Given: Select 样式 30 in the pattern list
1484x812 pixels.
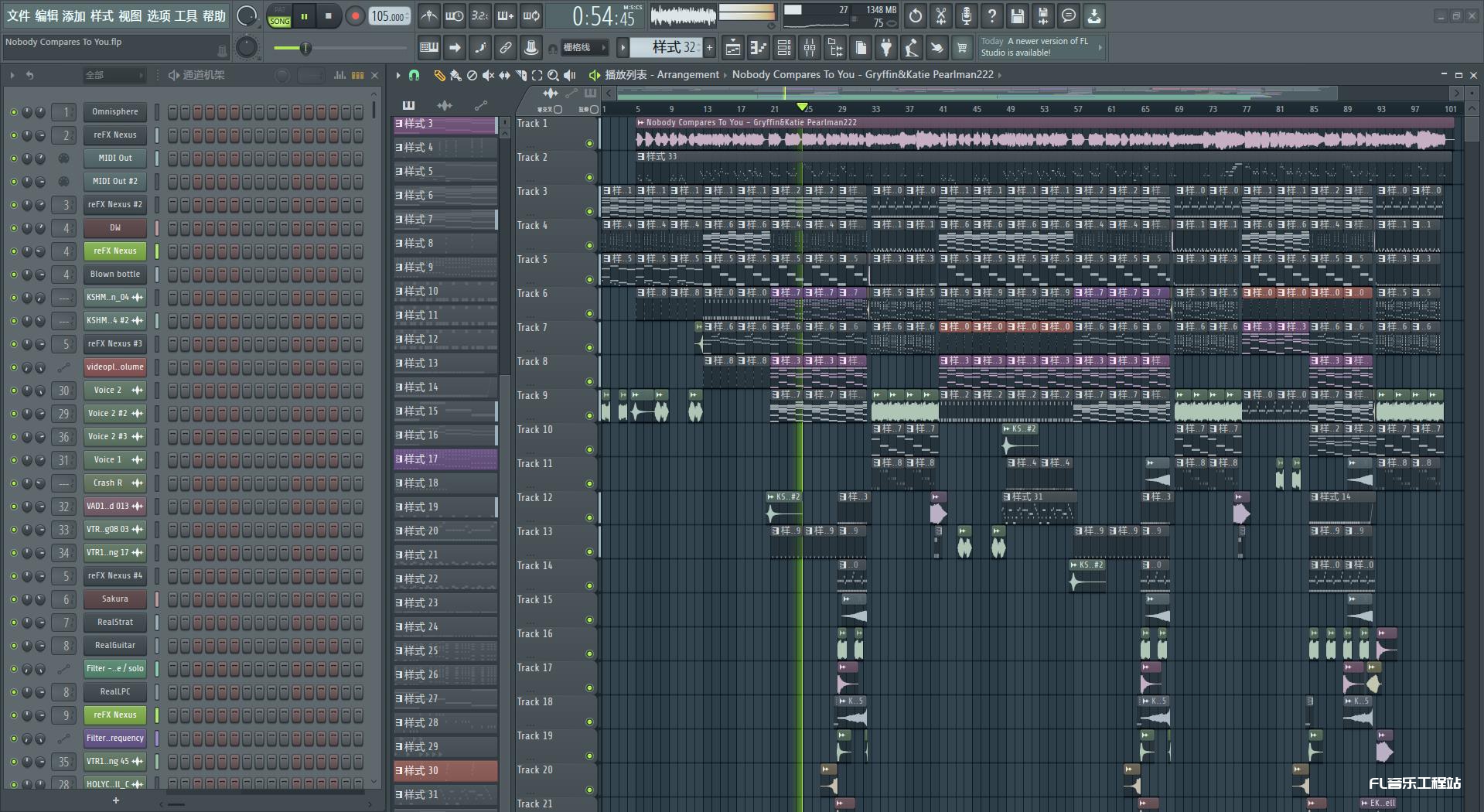Looking at the screenshot, I should click(445, 771).
